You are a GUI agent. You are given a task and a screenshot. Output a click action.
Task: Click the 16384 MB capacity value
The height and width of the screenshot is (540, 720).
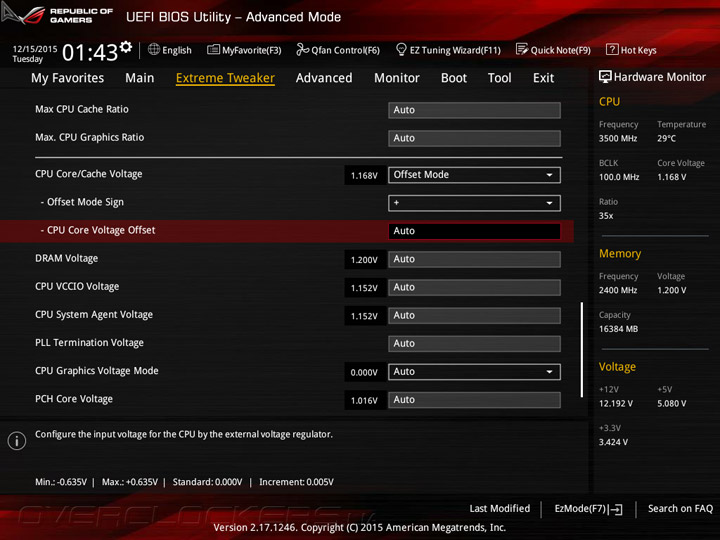(619, 329)
